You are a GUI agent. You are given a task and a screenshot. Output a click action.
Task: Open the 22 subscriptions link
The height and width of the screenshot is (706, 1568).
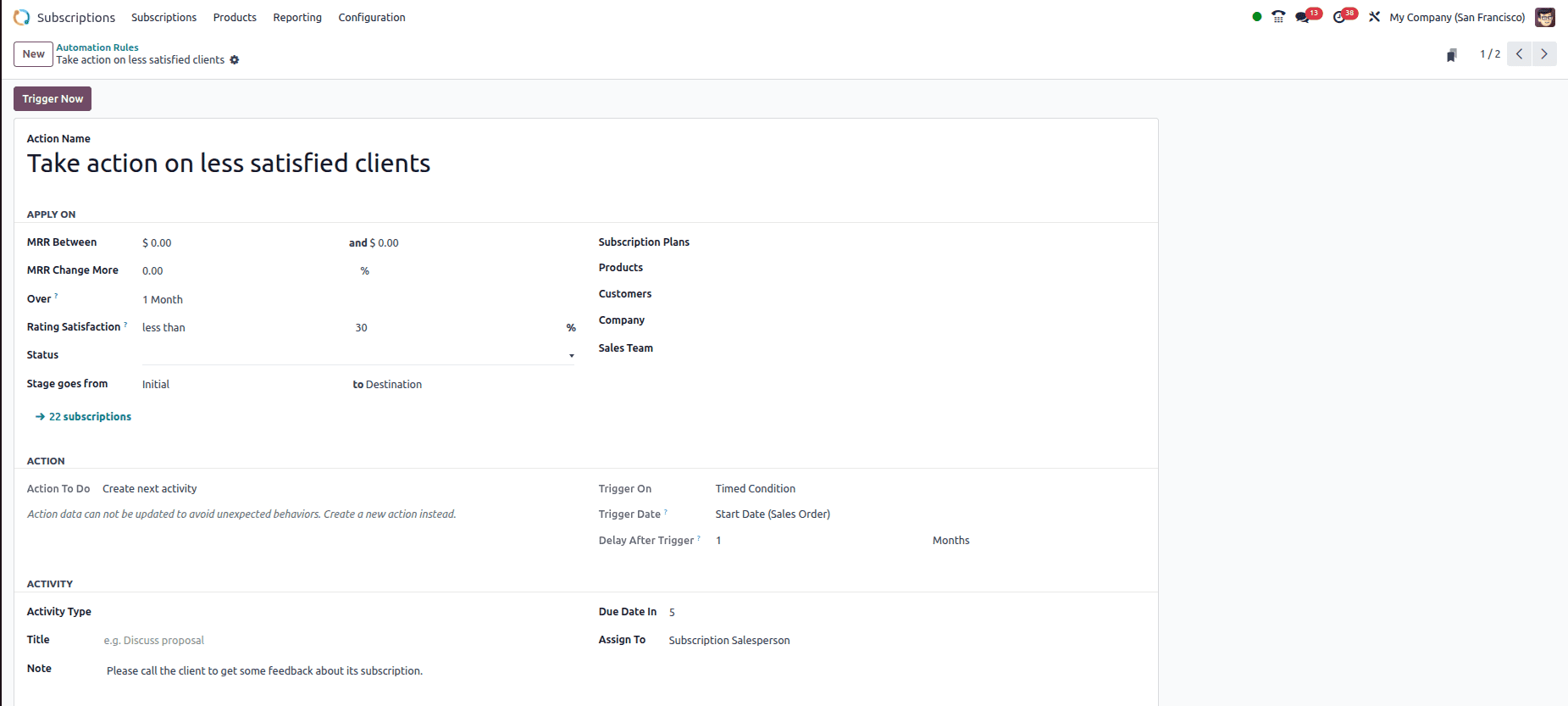(x=90, y=417)
